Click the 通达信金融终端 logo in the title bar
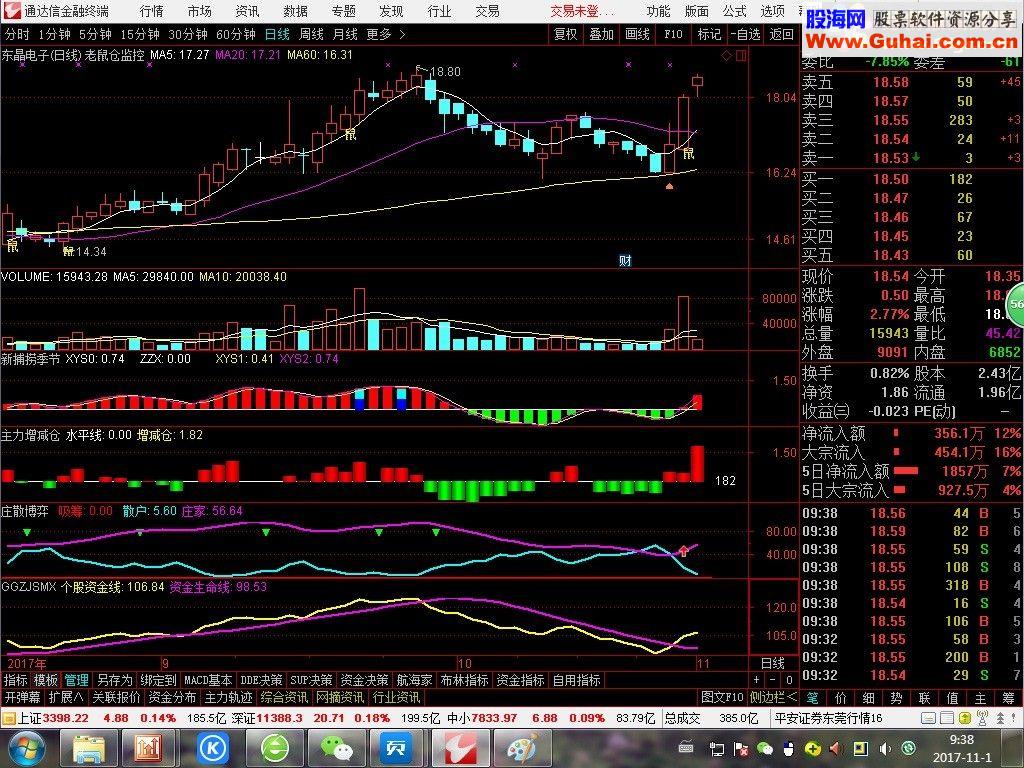The width and height of the screenshot is (1024, 768). pos(12,10)
